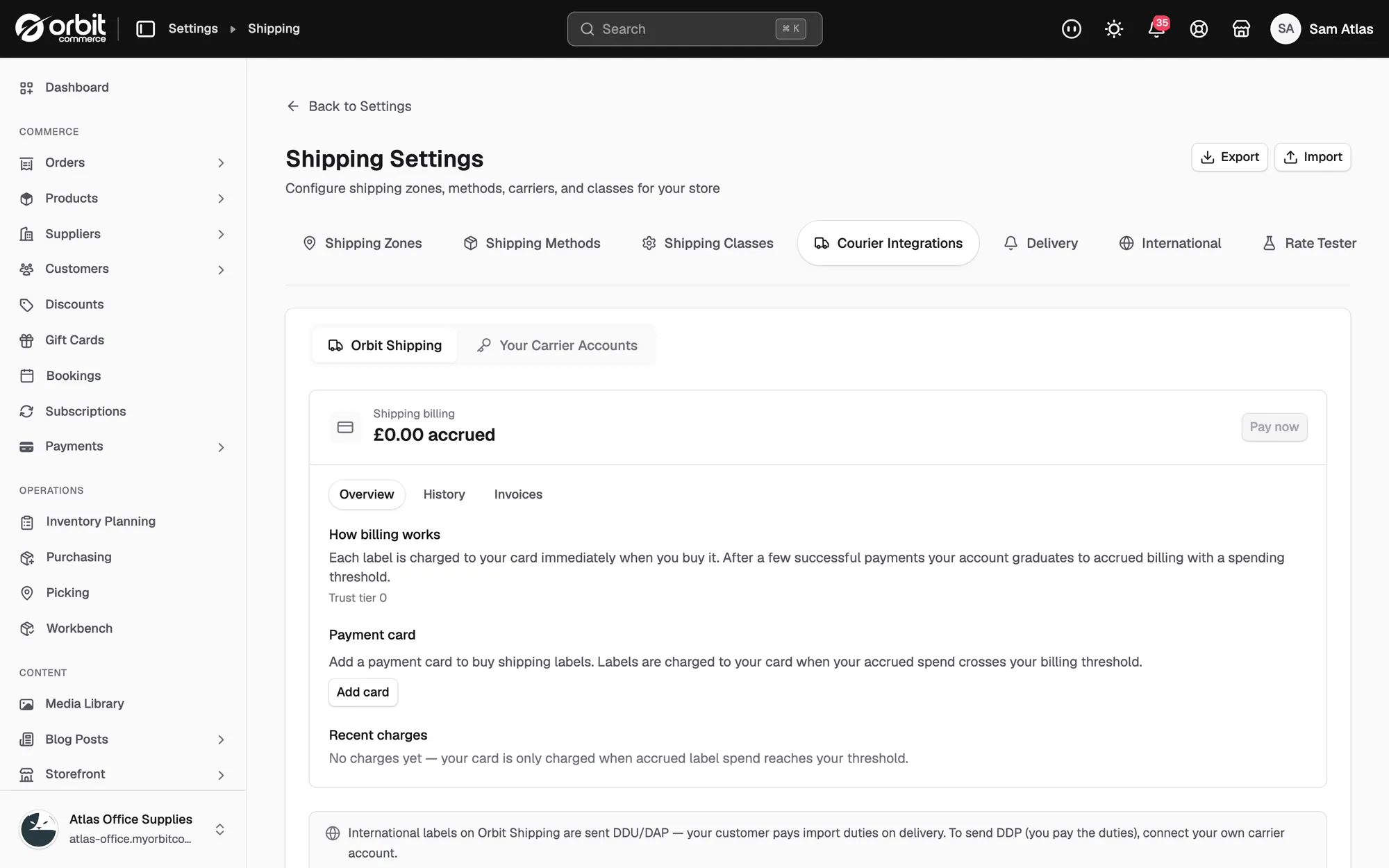Expand the Blog Posts submenu chevron
Image resolution: width=1389 pixels, height=868 pixels.
pyautogui.click(x=221, y=740)
